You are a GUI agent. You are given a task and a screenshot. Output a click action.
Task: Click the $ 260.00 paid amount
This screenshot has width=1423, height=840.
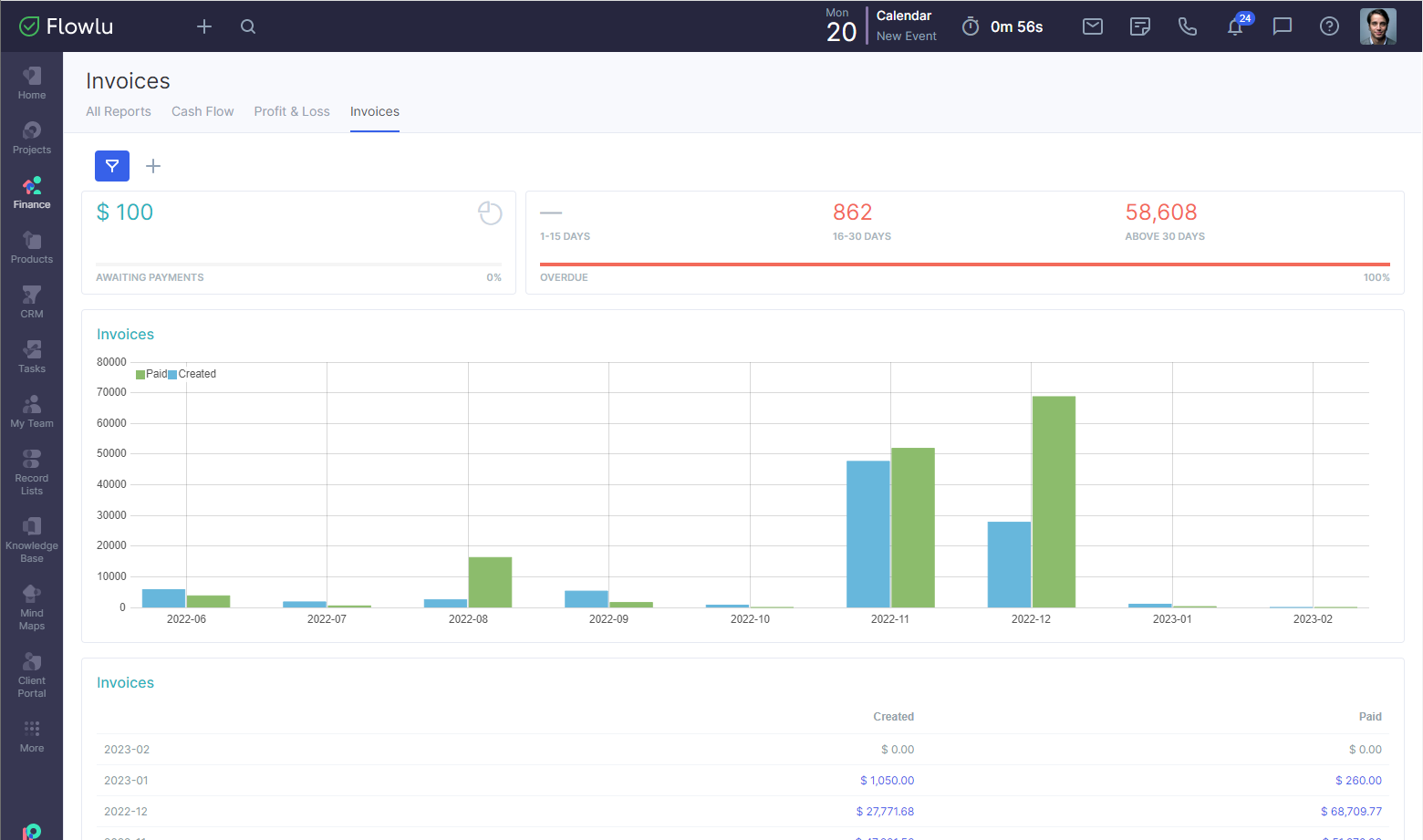pyautogui.click(x=1358, y=781)
